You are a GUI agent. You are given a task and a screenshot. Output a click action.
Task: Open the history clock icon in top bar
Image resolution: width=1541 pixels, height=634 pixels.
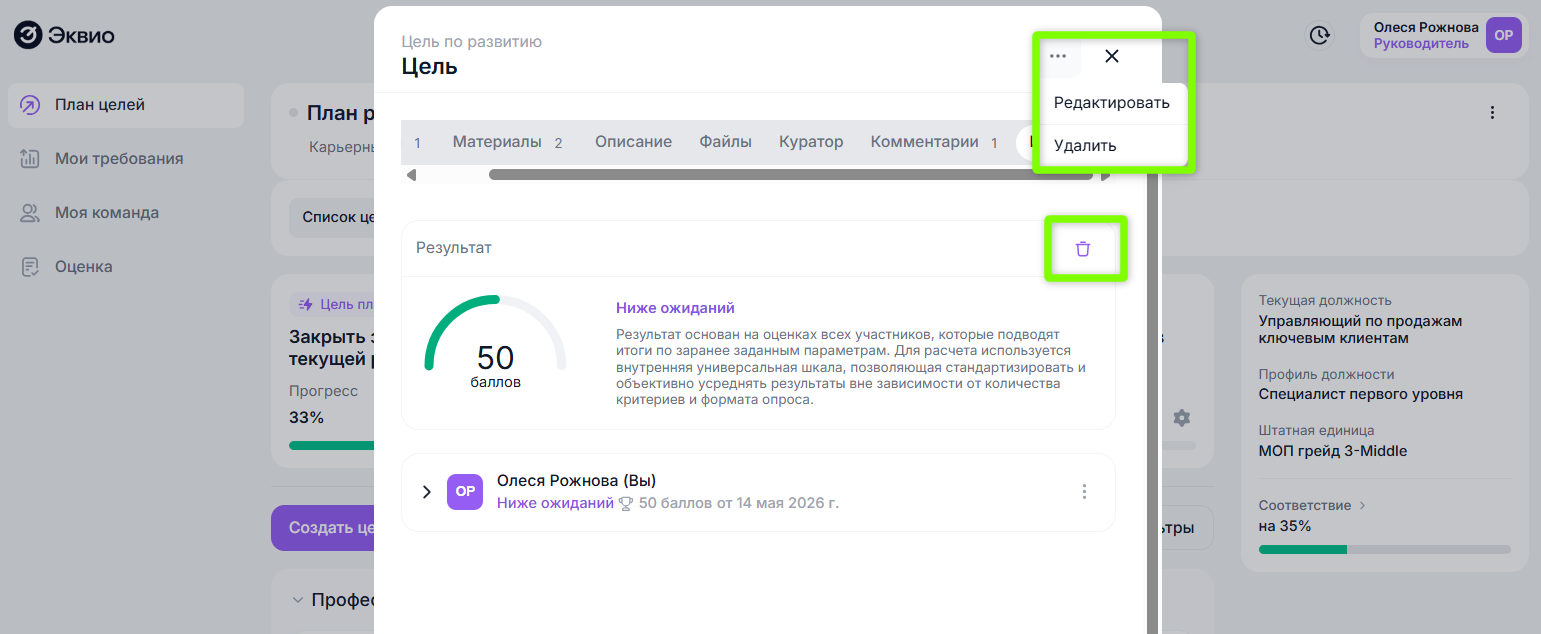pyautogui.click(x=1320, y=36)
